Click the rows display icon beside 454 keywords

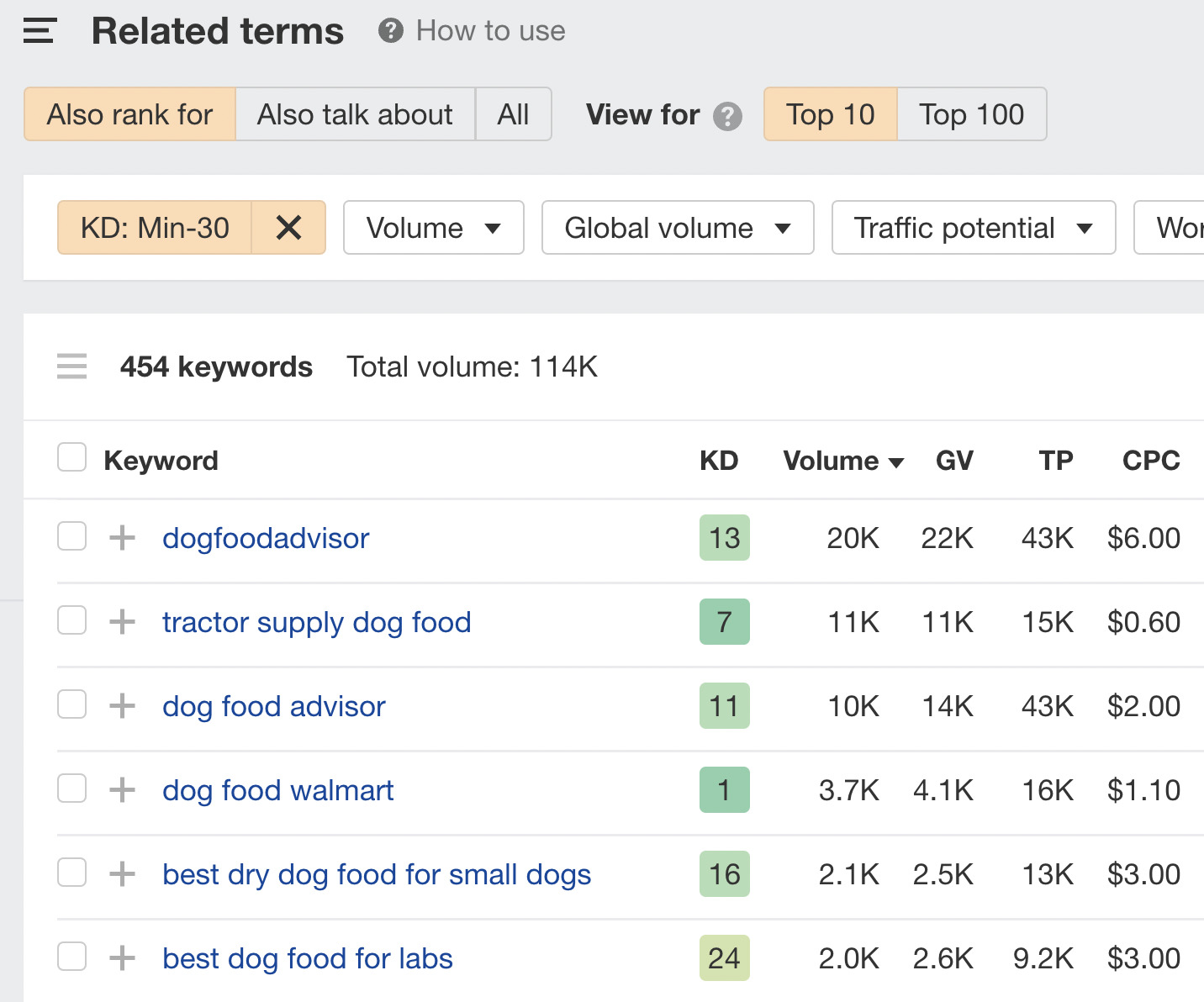71,367
